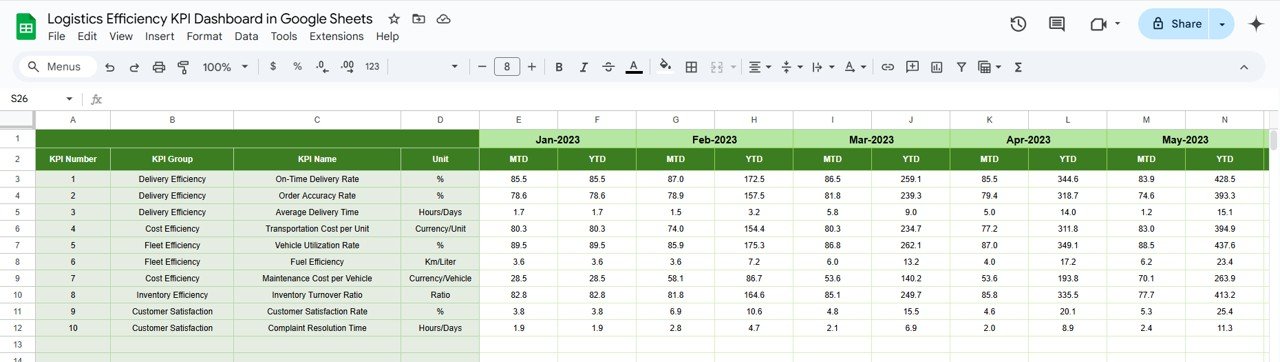Open vertical align dropdown
The width and height of the screenshot is (1280, 362).
(791, 67)
